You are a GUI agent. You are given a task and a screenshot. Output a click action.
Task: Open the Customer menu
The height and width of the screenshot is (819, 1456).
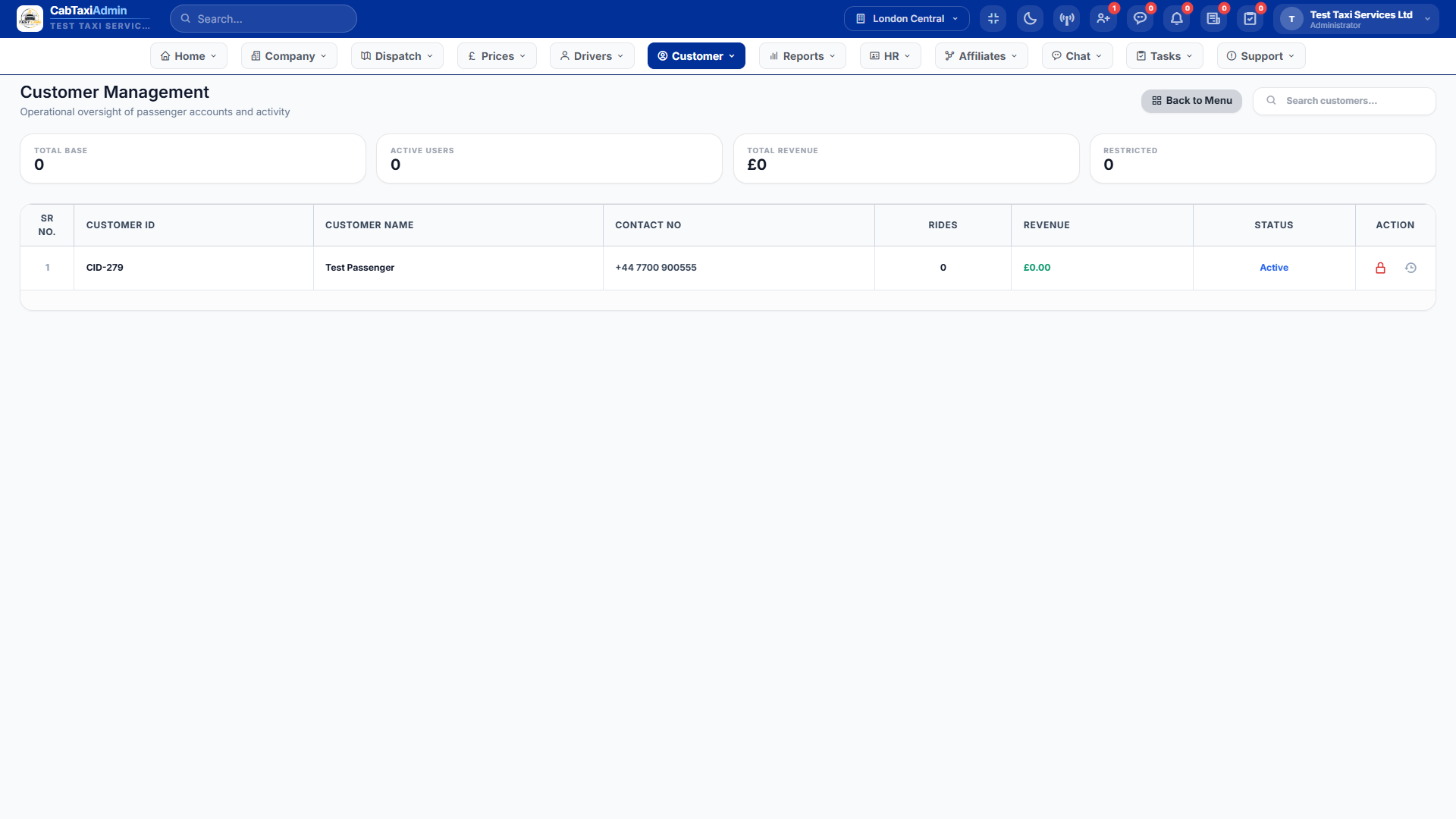coord(696,56)
